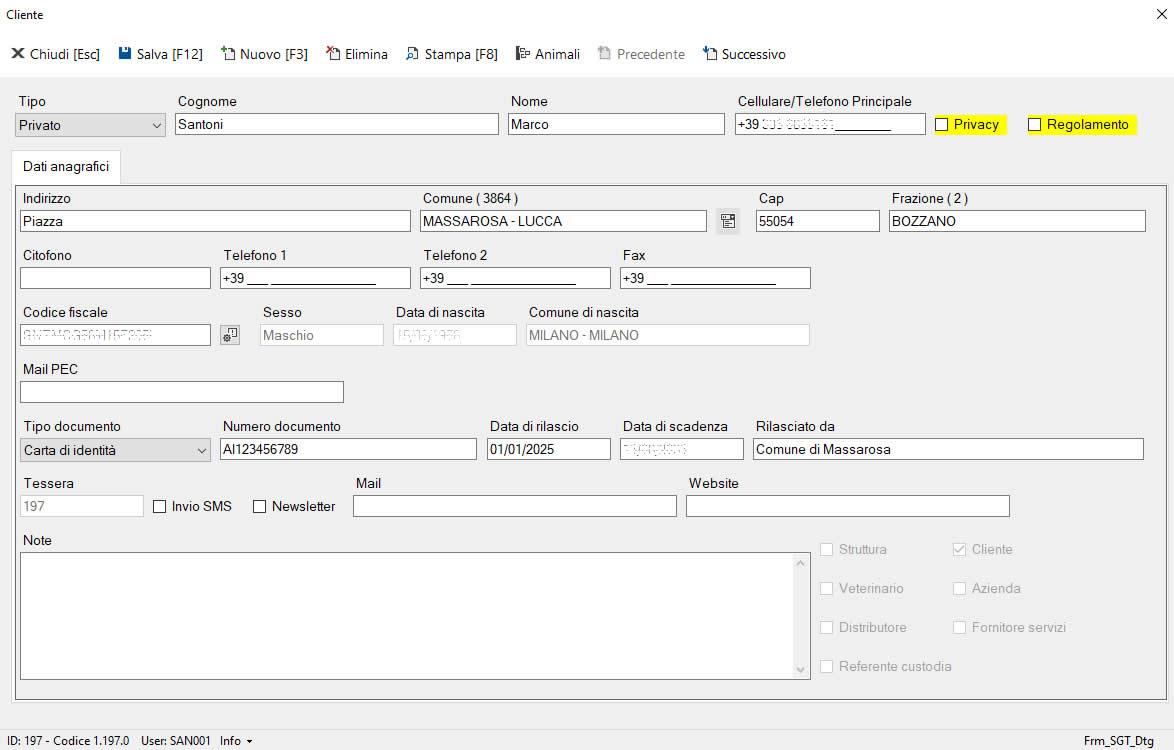Click the Note scrollbar down arrow
Screen dimensions: 1174x750
tap(801, 669)
